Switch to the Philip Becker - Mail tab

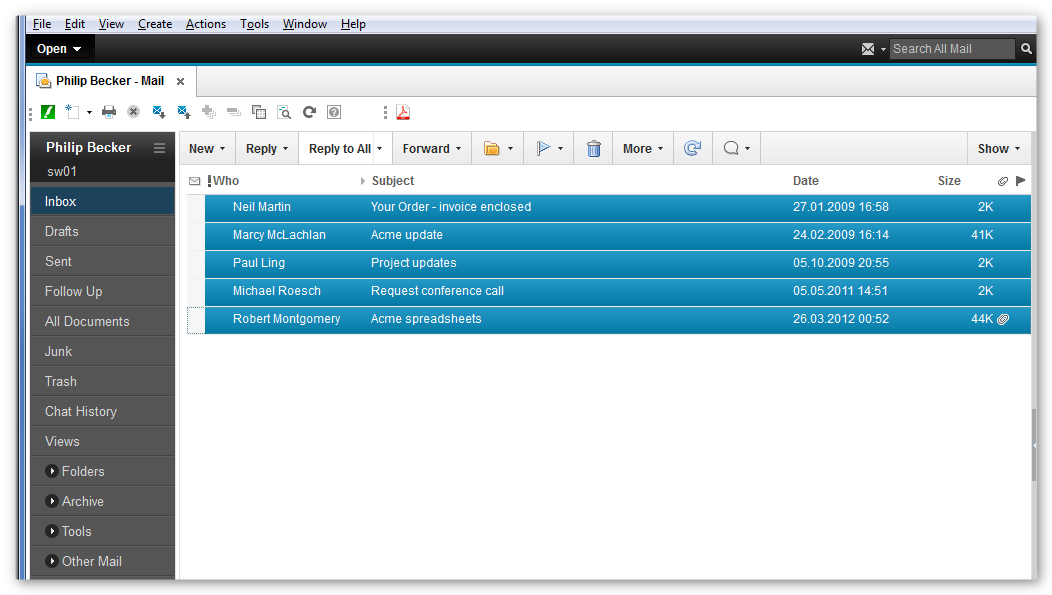112,81
